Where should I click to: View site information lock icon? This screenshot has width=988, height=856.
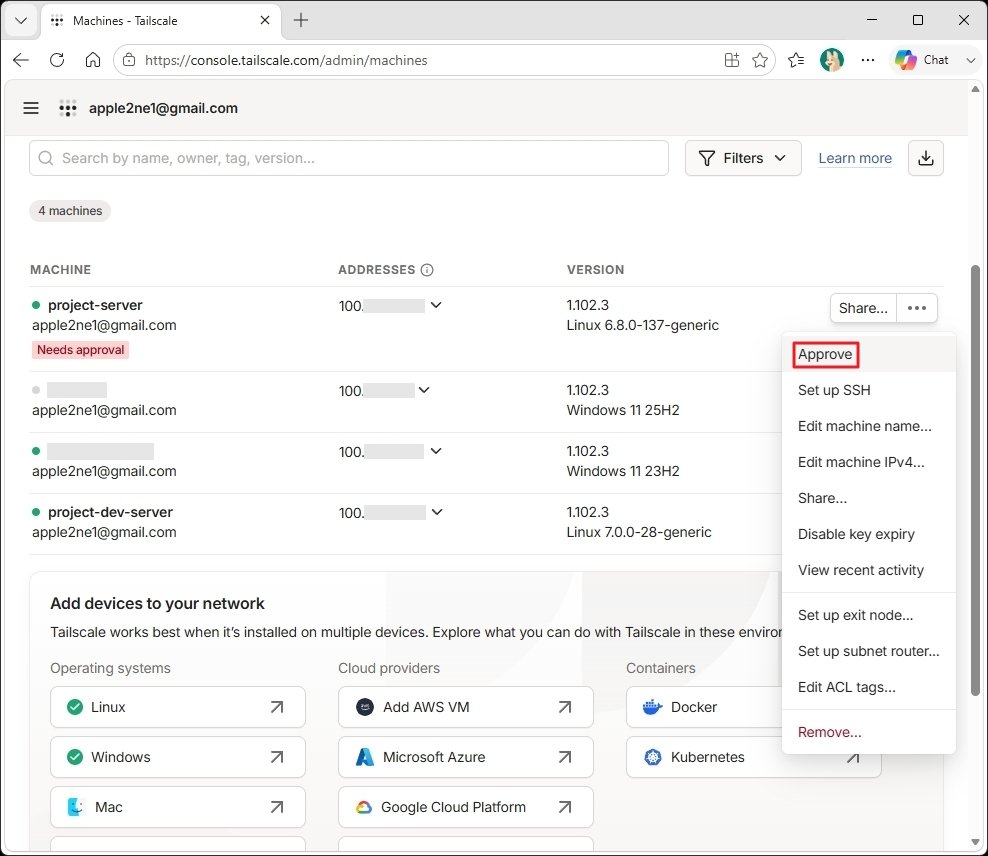(129, 60)
